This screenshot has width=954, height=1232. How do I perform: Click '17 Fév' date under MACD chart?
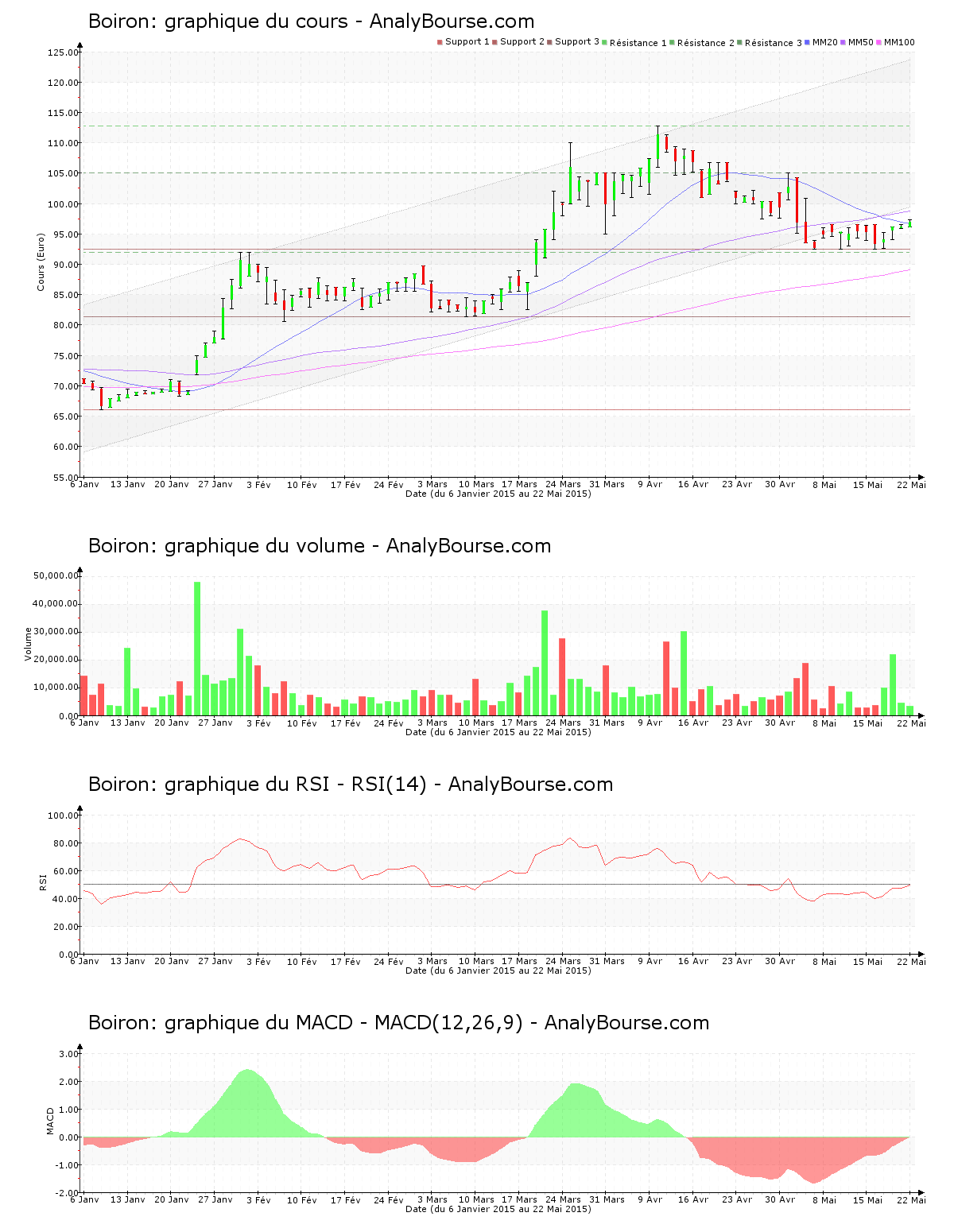pyautogui.click(x=346, y=1199)
